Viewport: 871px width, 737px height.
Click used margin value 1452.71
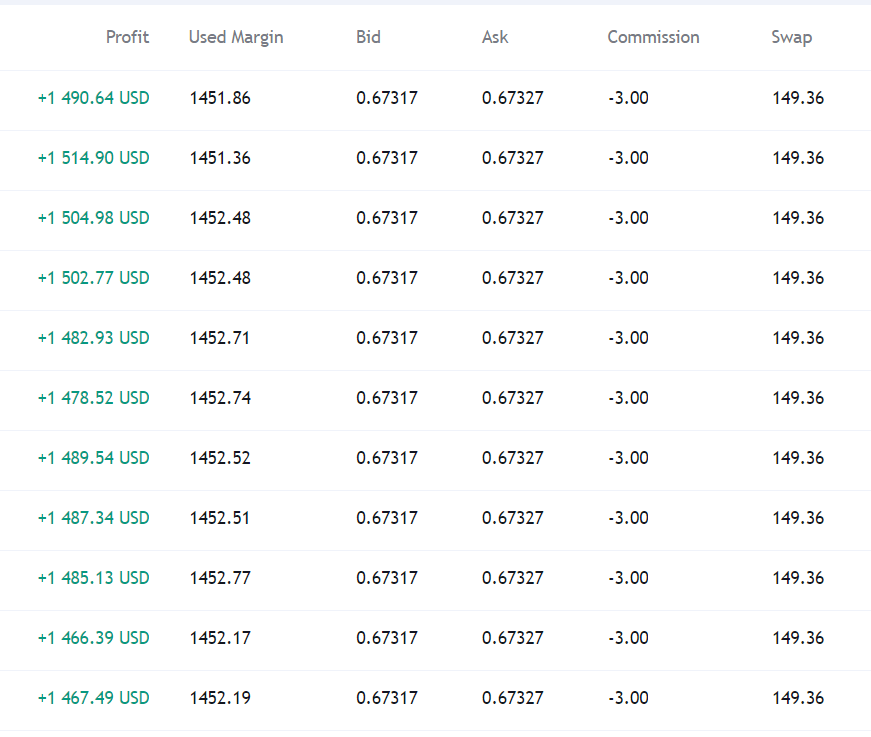pyautogui.click(x=220, y=338)
